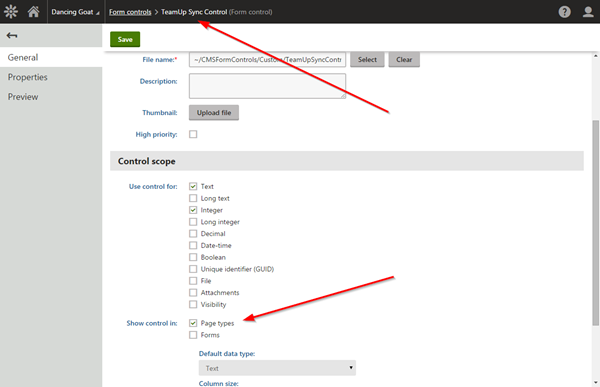The height and width of the screenshot is (387, 600).
Task: Open the help question mark icon
Action: (564, 12)
